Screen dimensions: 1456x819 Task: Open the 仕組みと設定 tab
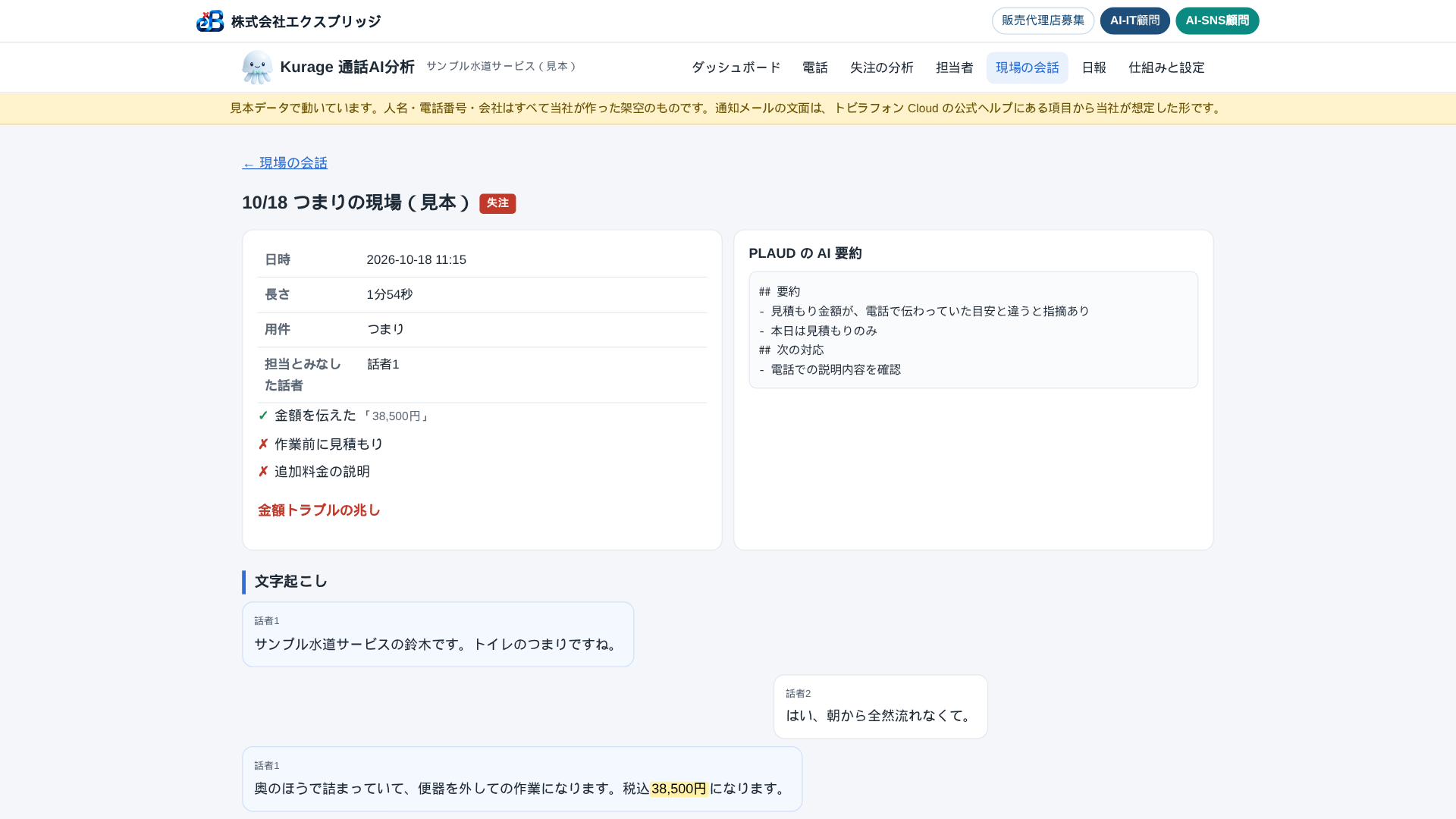point(1166,67)
